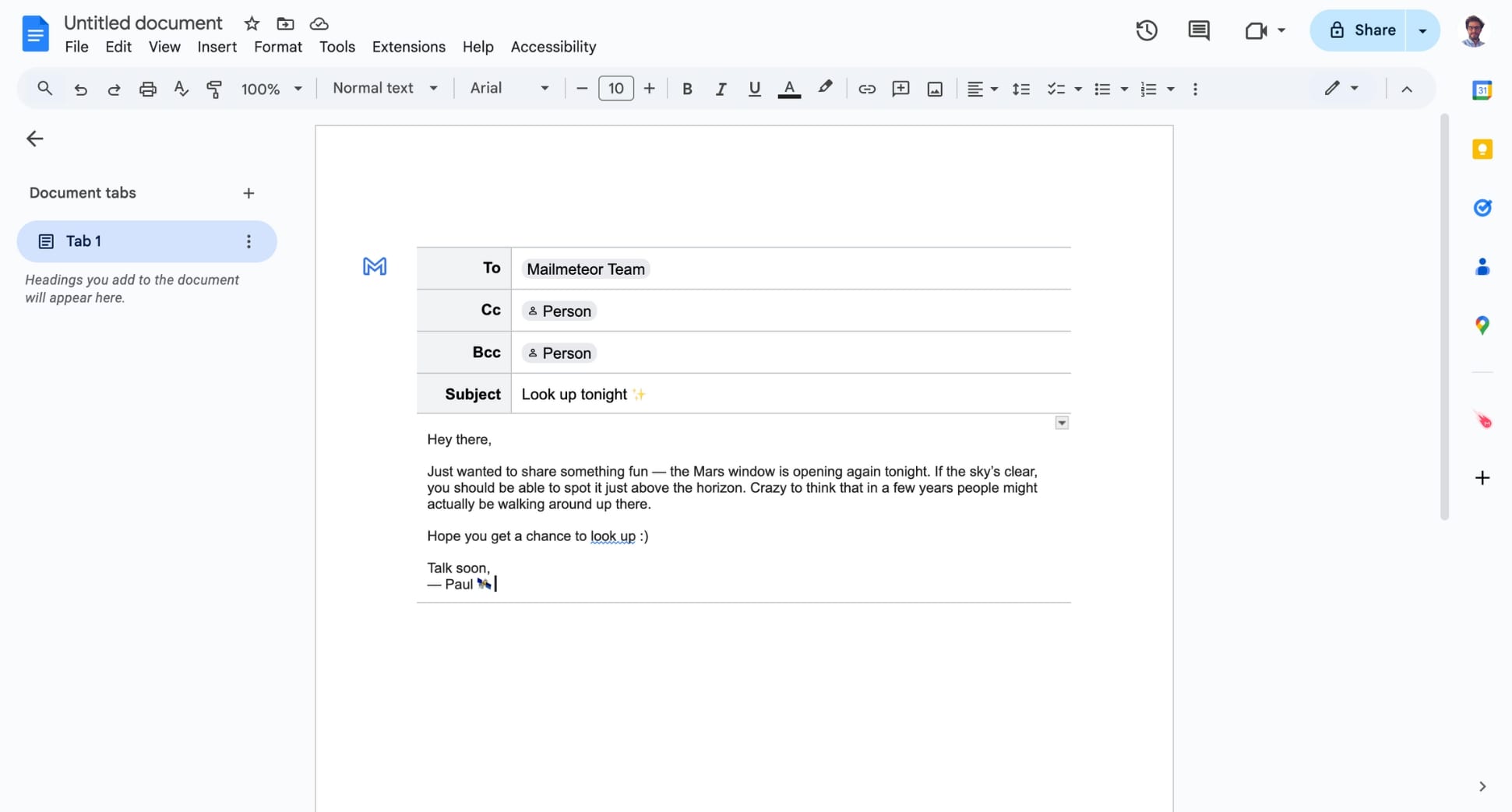
Task: Click the spelling and grammar check icon
Action: [x=180, y=89]
